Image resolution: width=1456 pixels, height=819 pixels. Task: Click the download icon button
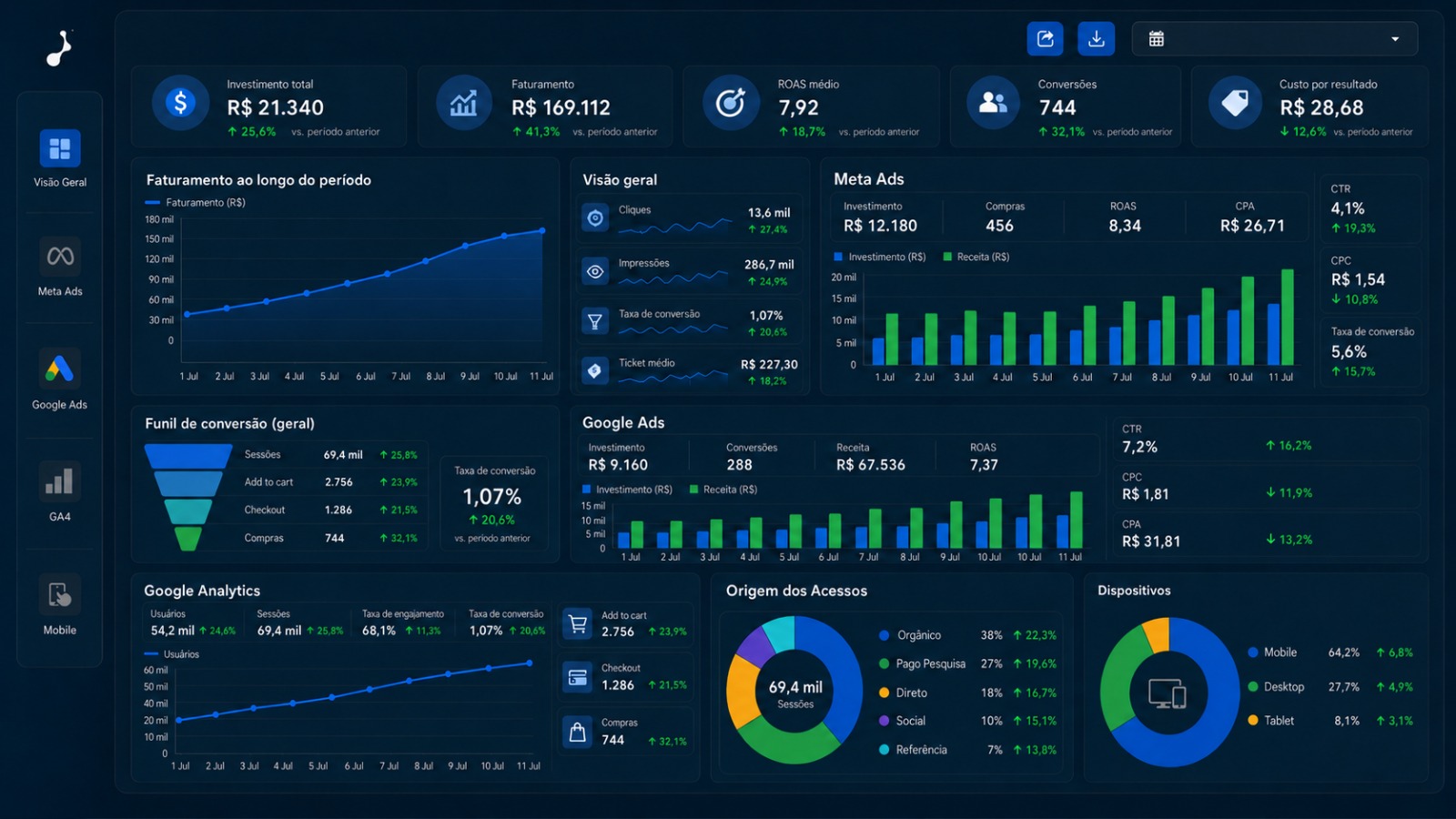coord(1097,39)
